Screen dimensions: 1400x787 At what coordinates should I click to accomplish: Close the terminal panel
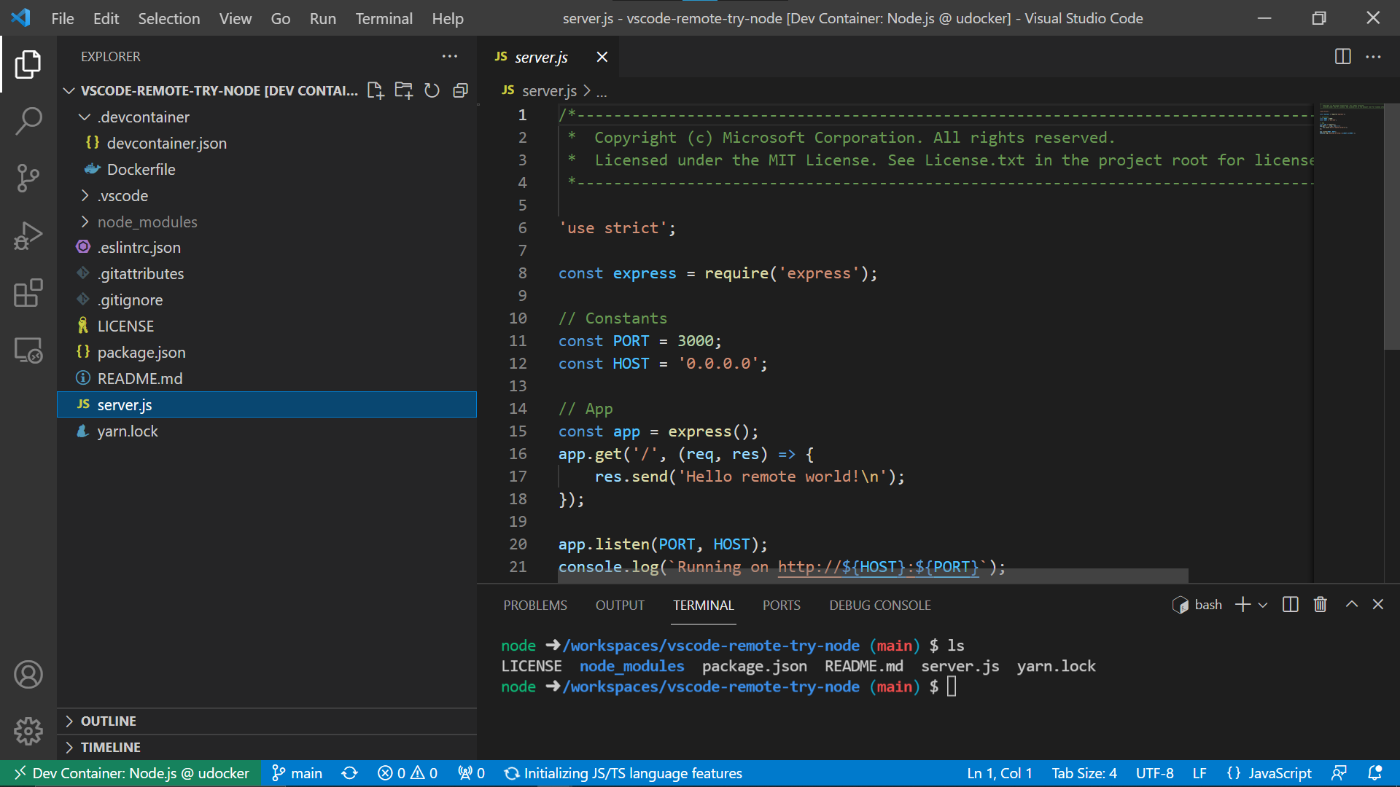pos(1378,604)
